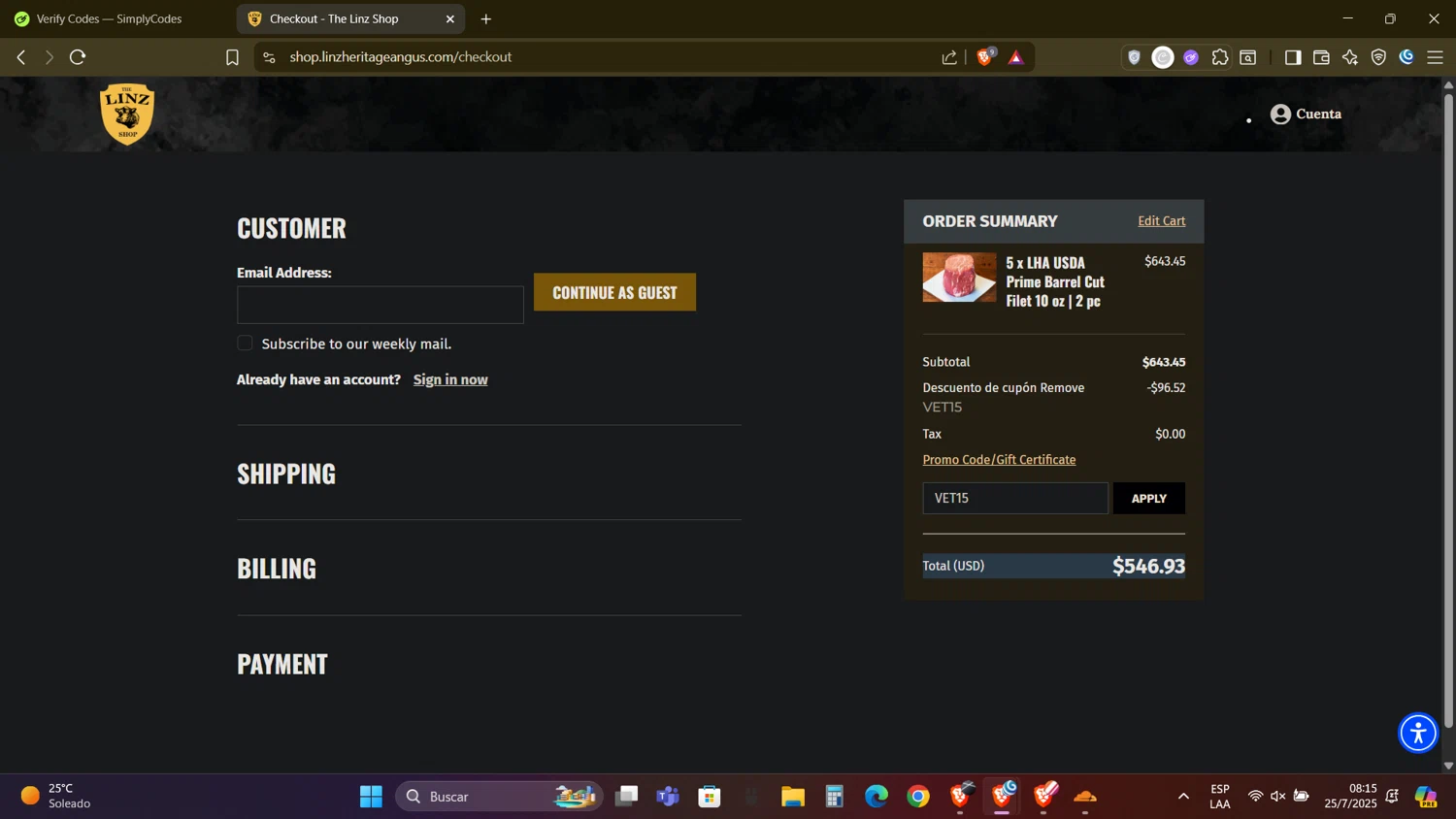Open the Copilot icon in taskbar
This screenshot has width=1456, height=819.
[x=1426, y=797]
